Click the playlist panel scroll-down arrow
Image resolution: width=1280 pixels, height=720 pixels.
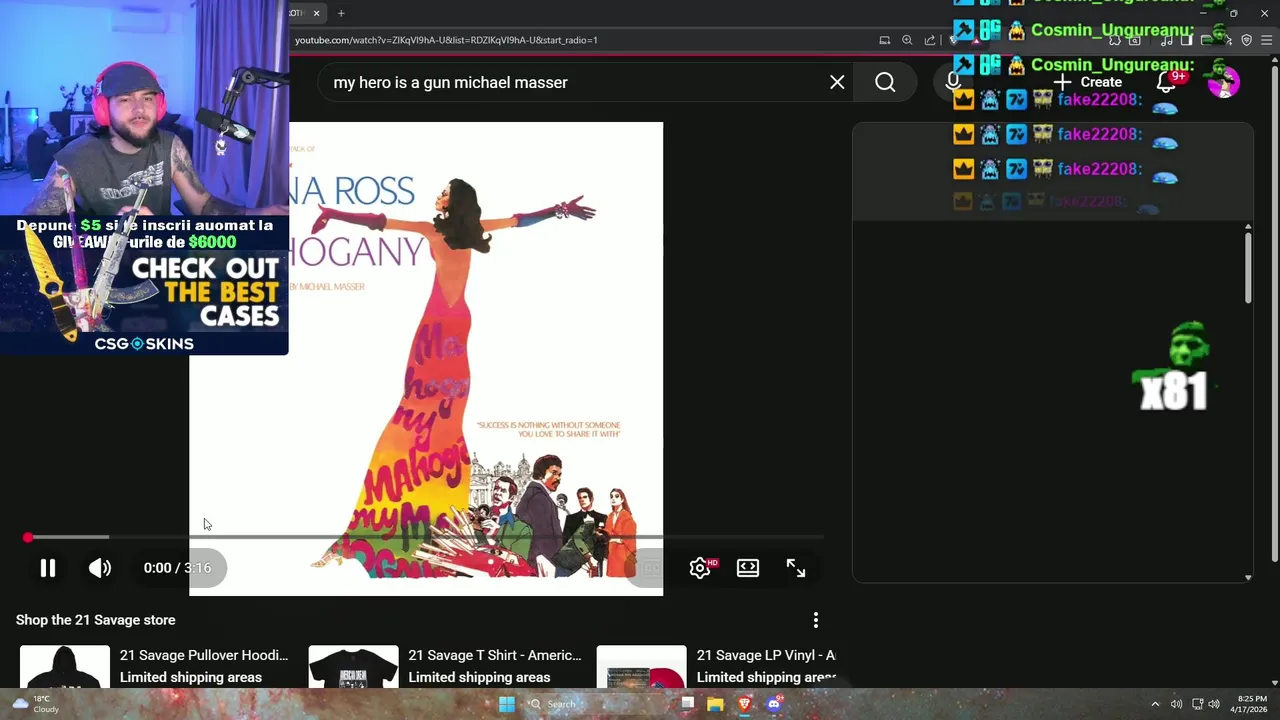pyautogui.click(x=1248, y=577)
